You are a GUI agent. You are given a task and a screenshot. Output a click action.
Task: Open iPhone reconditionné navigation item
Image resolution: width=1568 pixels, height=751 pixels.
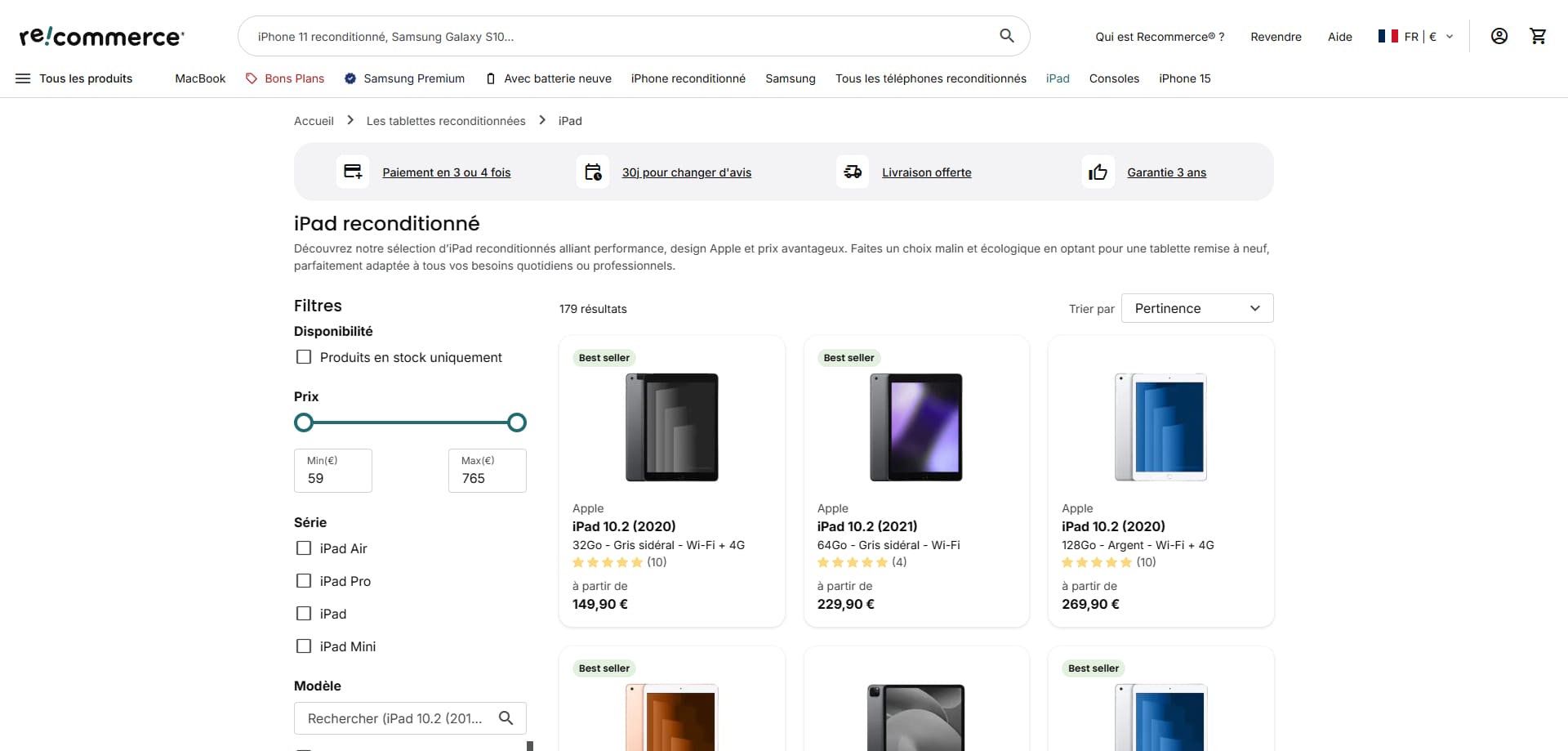click(688, 78)
